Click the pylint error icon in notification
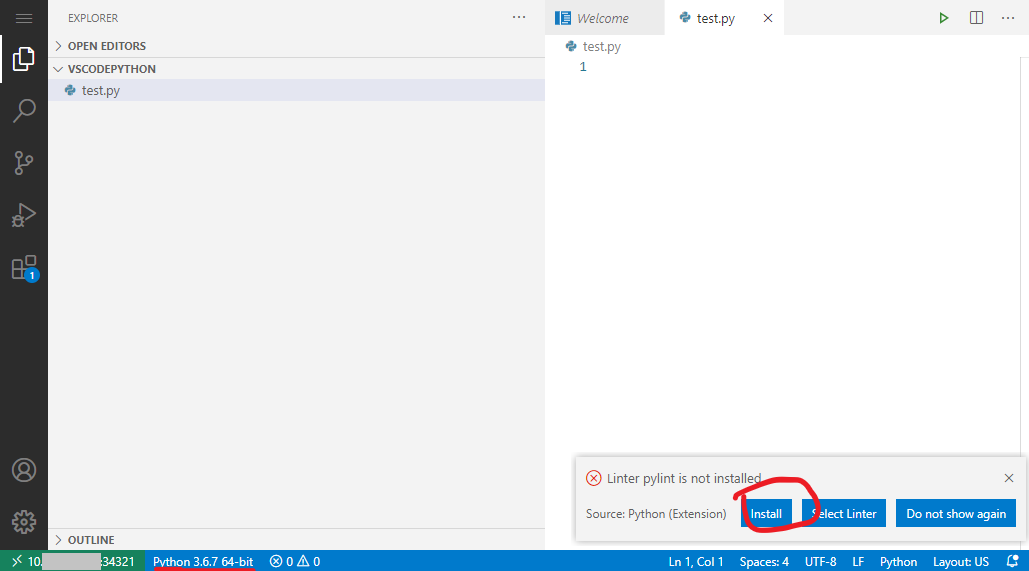This screenshot has width=1029, height=571. pos(593,478)
